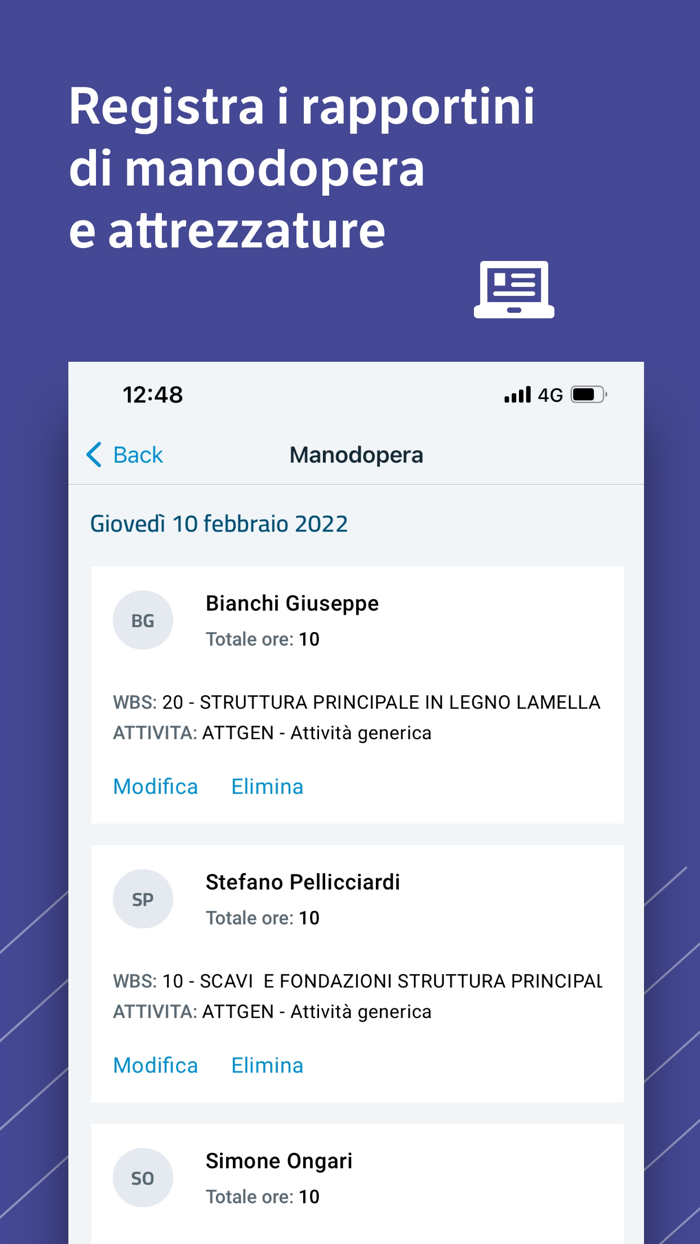
Task: Tap the Back chevron arrow
Action: [x=92, y=454]
